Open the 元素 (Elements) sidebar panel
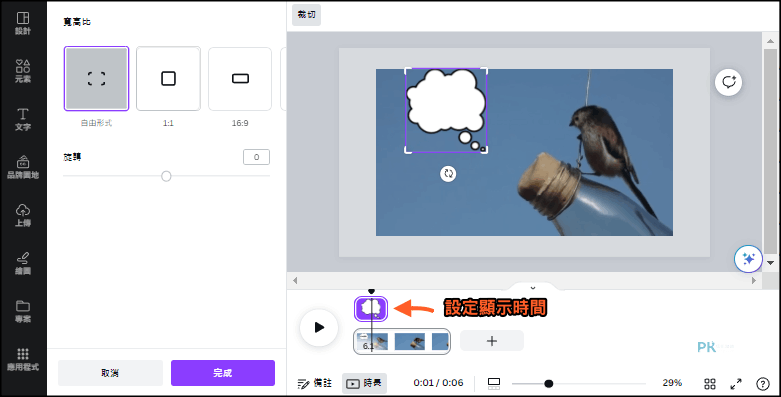This screenshot has height=397, width=781. (23, 71)
